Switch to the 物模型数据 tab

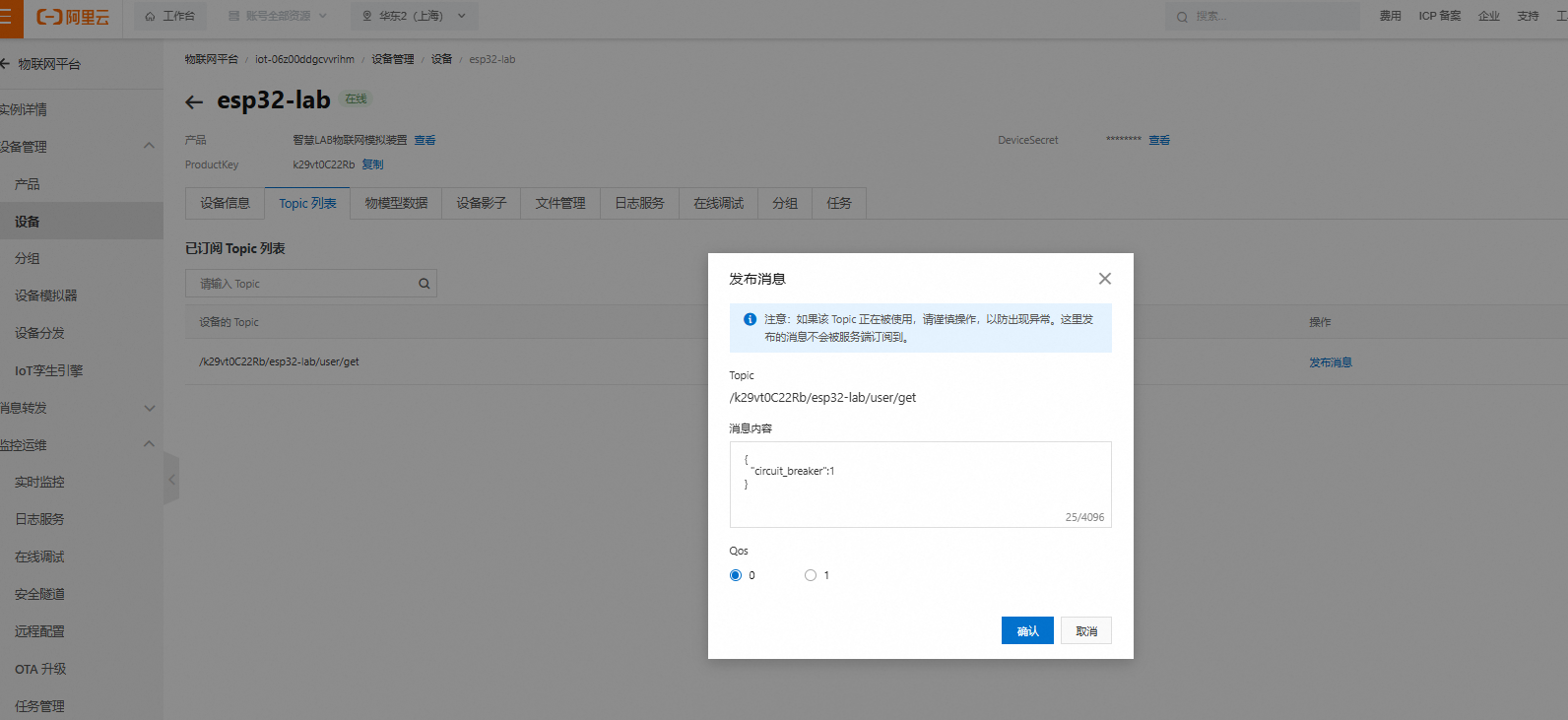click(396, 203)
